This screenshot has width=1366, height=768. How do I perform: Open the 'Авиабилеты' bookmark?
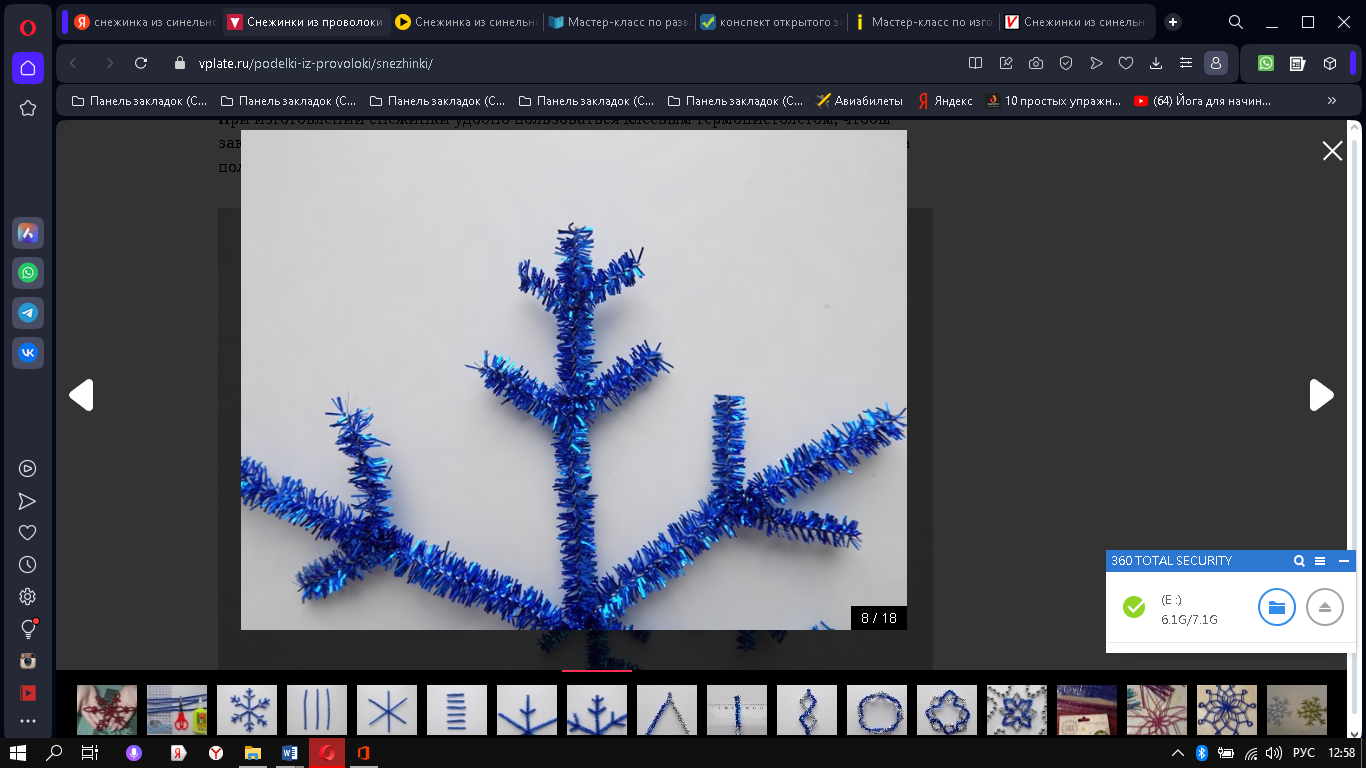click(x=859, y=101)
